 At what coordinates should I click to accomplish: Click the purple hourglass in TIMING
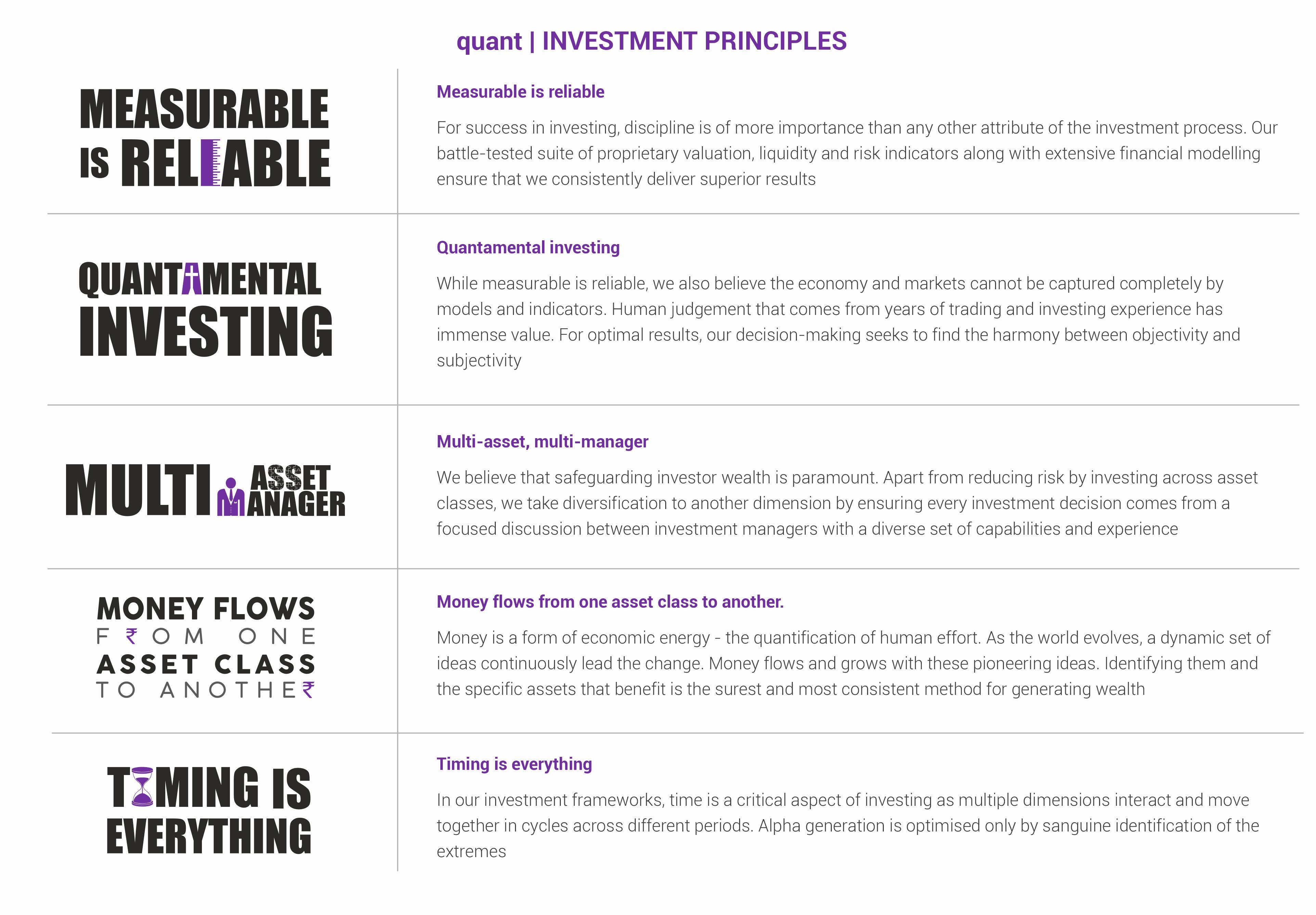coord(142,787)
